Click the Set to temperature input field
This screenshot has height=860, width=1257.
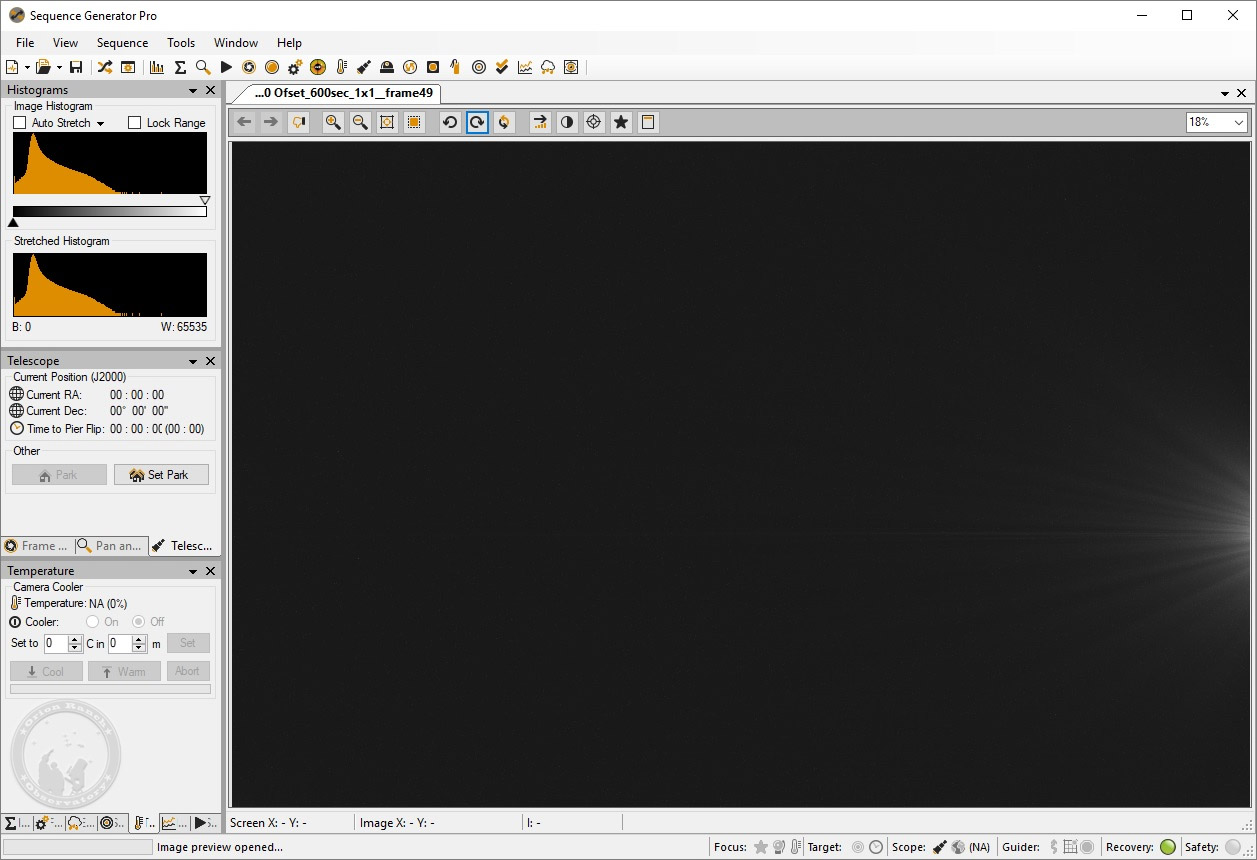pyautogui.click(x=56, y=644)
